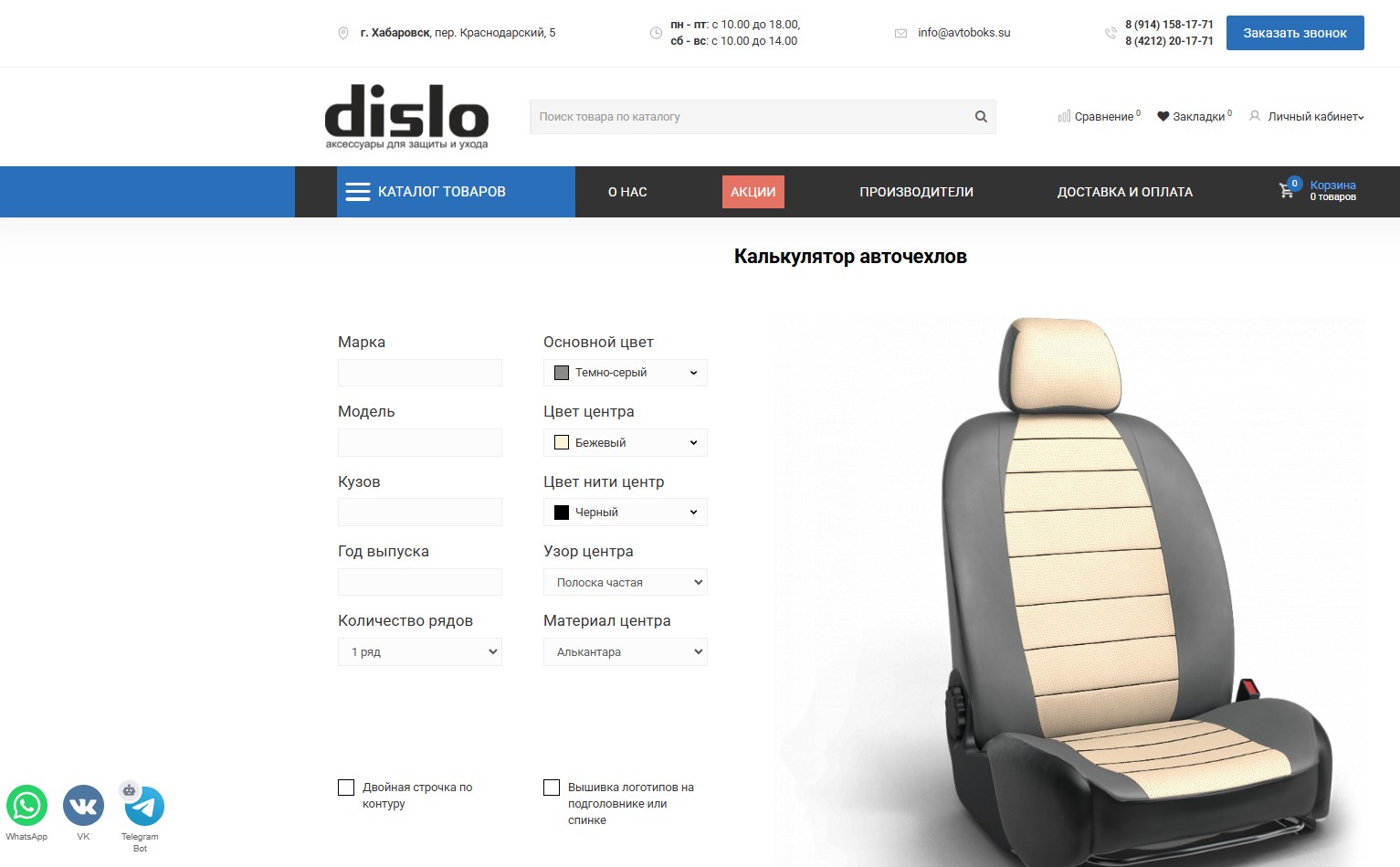Screen dimensions: 1400x867
Task: Go to the Производители menu item
Action: 916,192
